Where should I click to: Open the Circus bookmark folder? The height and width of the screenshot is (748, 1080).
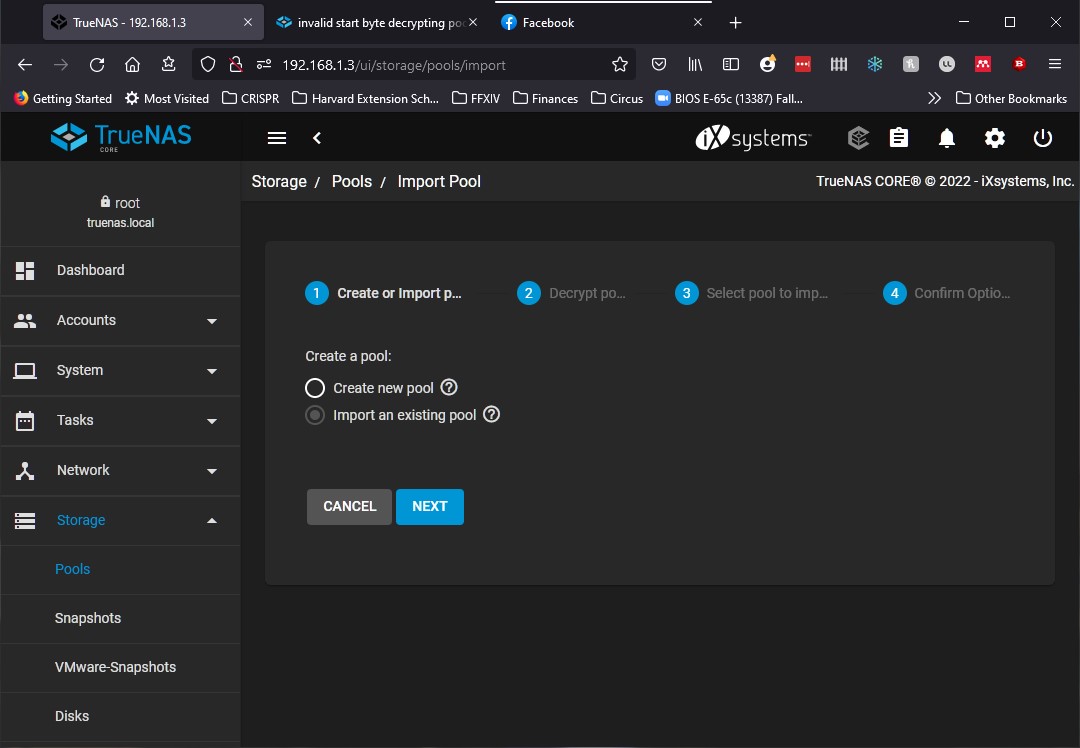(x=617, y=98)
